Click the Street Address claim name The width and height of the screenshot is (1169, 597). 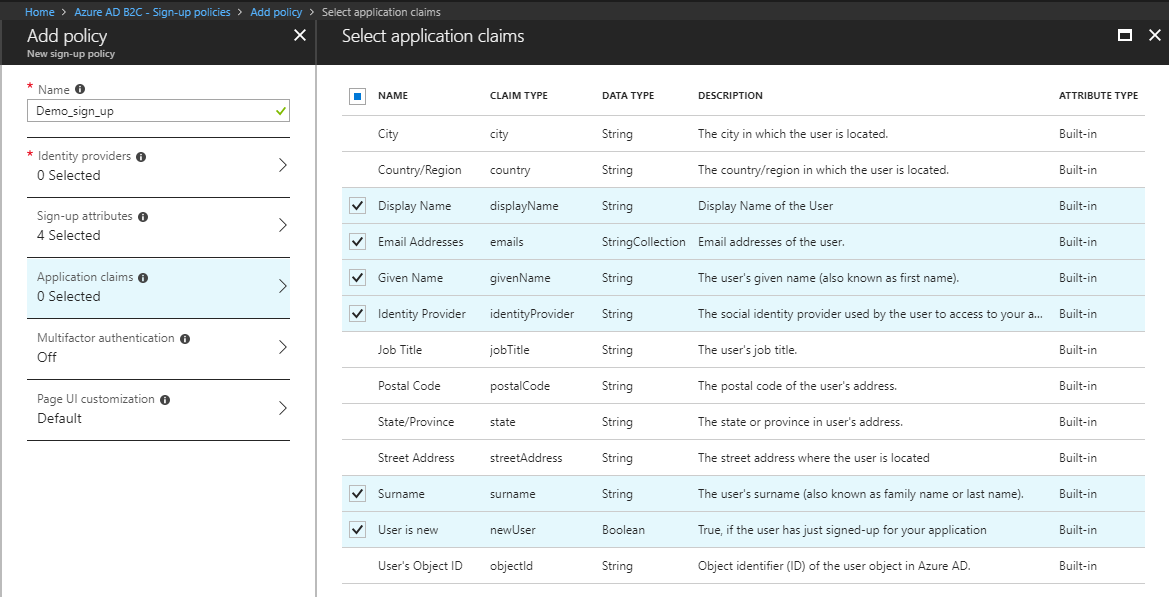pos(416,458)
